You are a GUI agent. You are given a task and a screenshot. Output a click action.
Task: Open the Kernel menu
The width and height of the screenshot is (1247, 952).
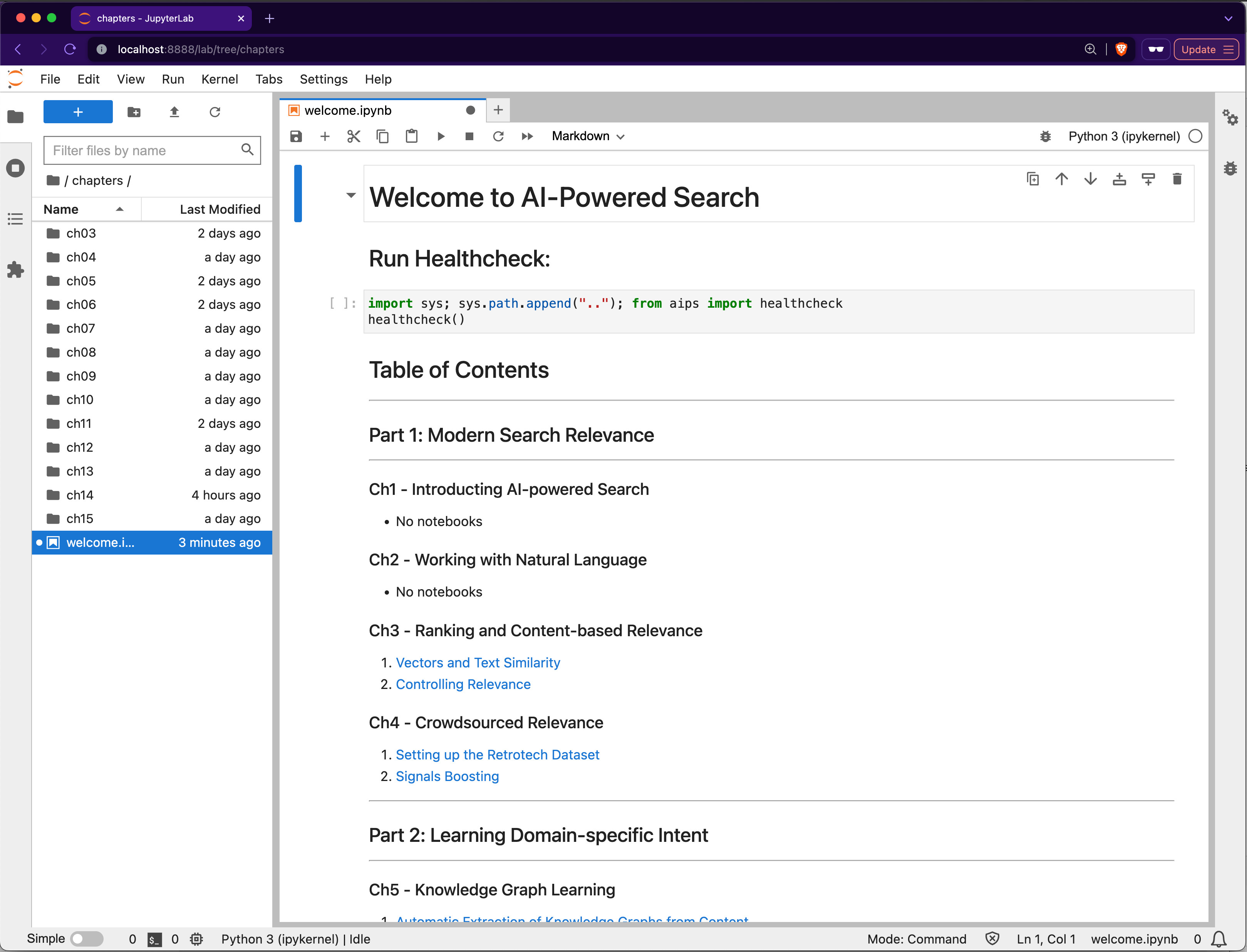click(219, 79)
